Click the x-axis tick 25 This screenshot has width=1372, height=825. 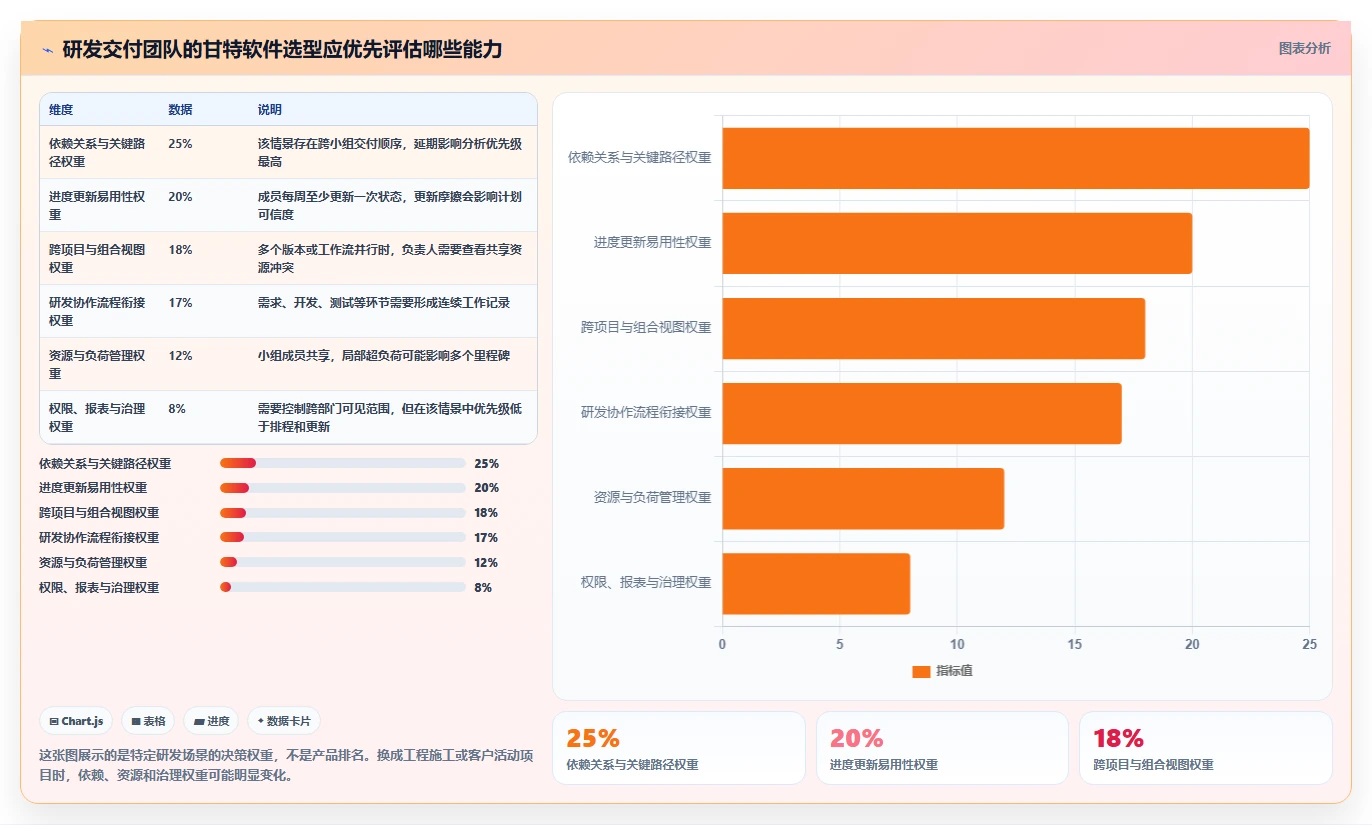pos(1309,644)
